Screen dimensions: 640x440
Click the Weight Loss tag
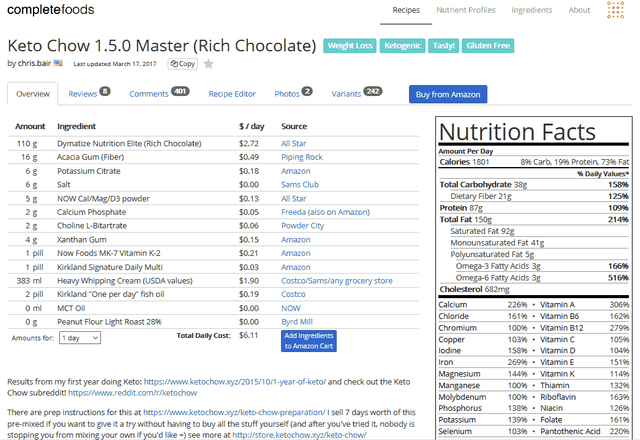coord(350,46)
